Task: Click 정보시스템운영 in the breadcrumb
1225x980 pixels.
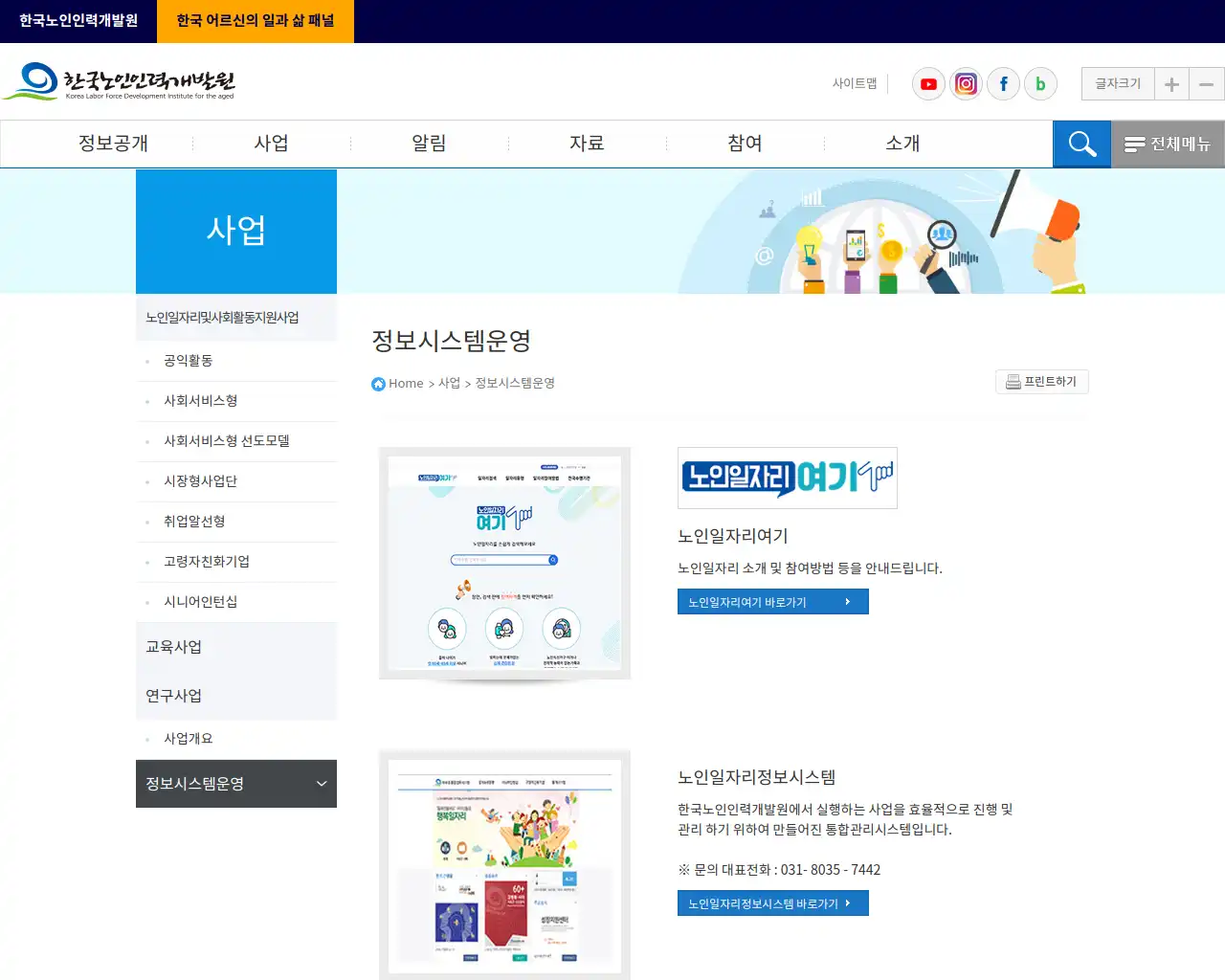Action: pyautogui.click(x=515, y=383)
